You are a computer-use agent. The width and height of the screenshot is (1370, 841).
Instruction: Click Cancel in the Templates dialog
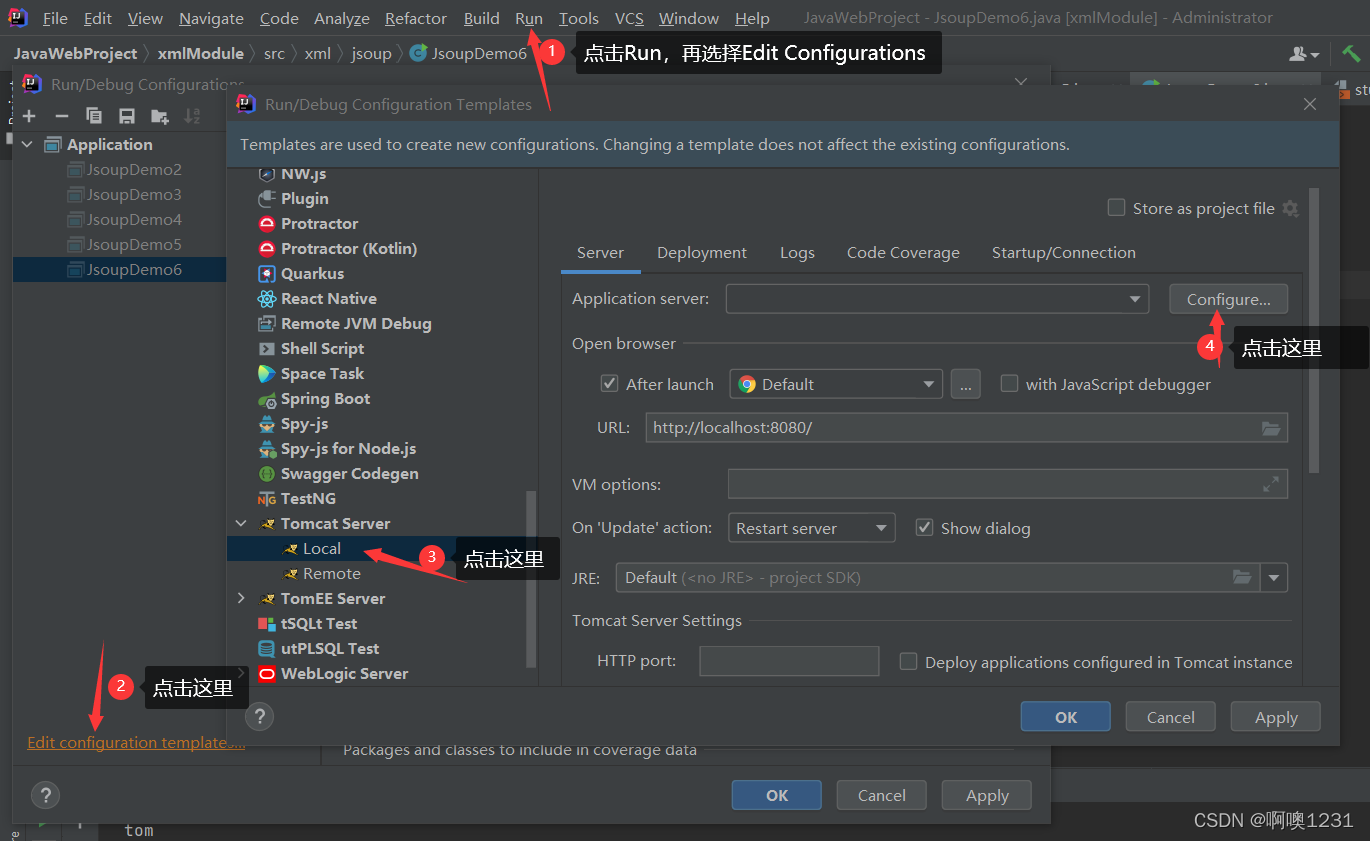pos(1171,717)
